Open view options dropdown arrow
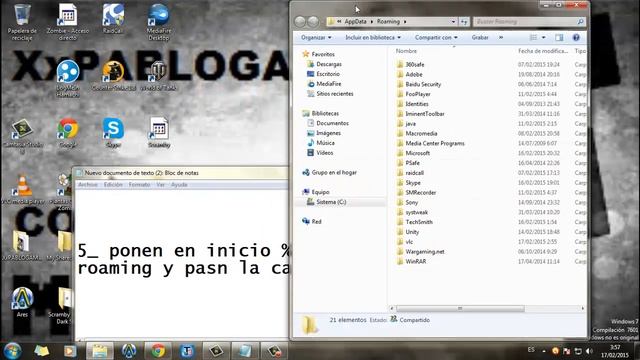Viewport: 640px width, 360px height. coord(543,38)
